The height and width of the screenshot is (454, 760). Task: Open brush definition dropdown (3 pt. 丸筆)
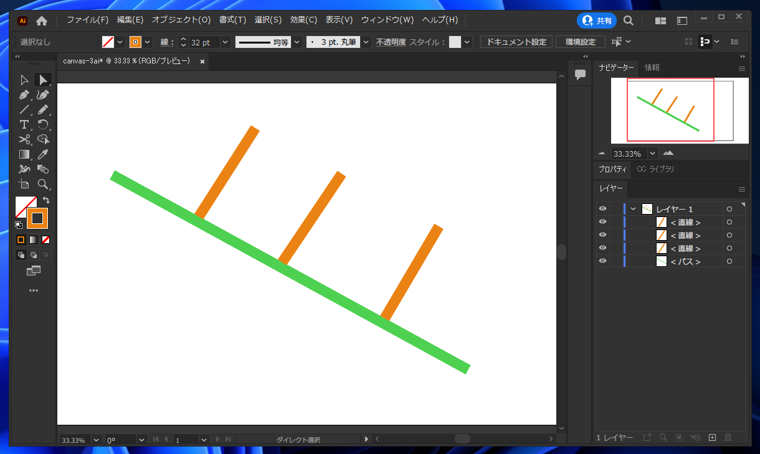click(x=366, y=42)
